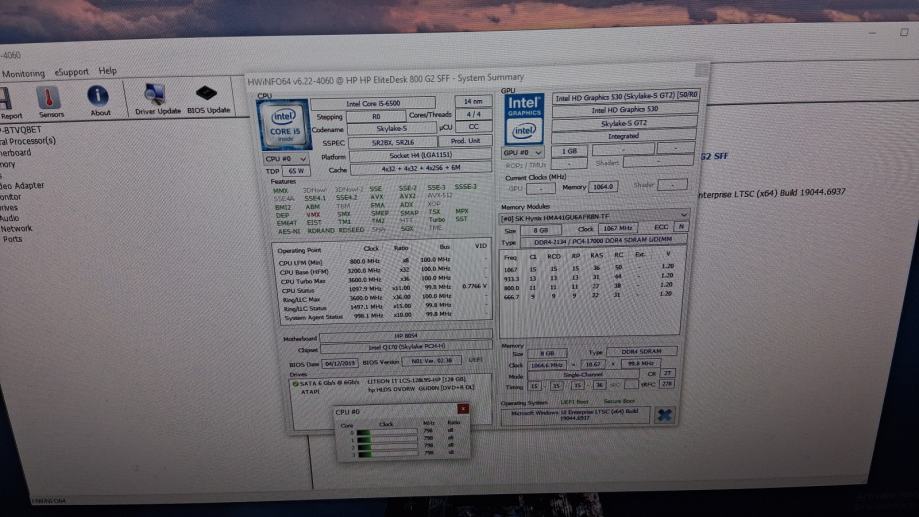Click the Cache 4x32 + 4x32 field
This screenshot has height=517, width=919.
coord(421,168)
